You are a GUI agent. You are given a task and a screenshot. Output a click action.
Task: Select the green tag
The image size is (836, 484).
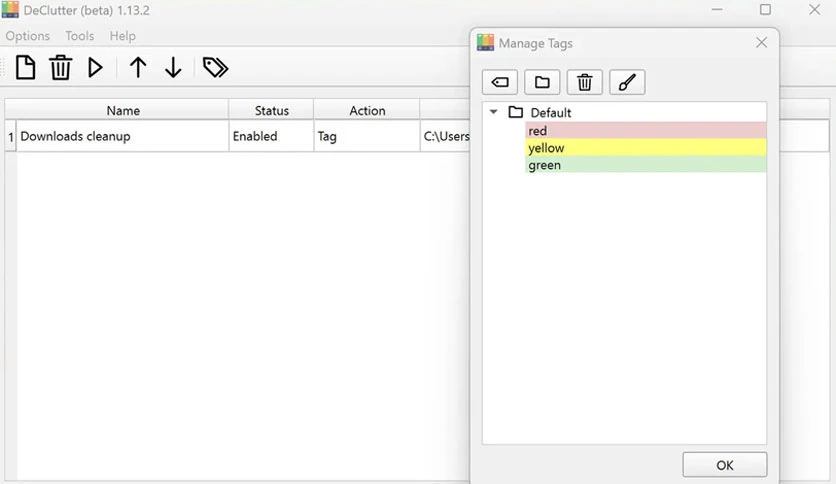(x=646, y=165)
